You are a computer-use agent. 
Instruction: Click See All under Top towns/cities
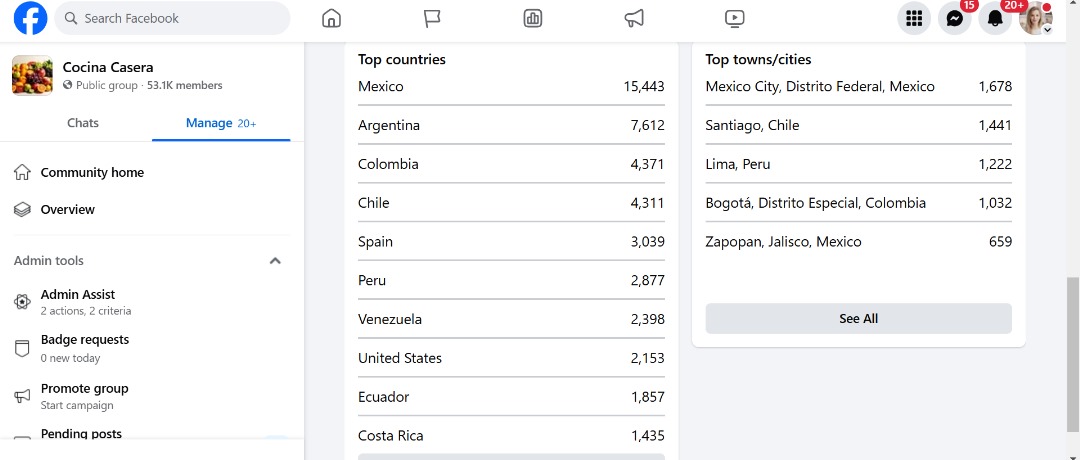coord(858,319)
